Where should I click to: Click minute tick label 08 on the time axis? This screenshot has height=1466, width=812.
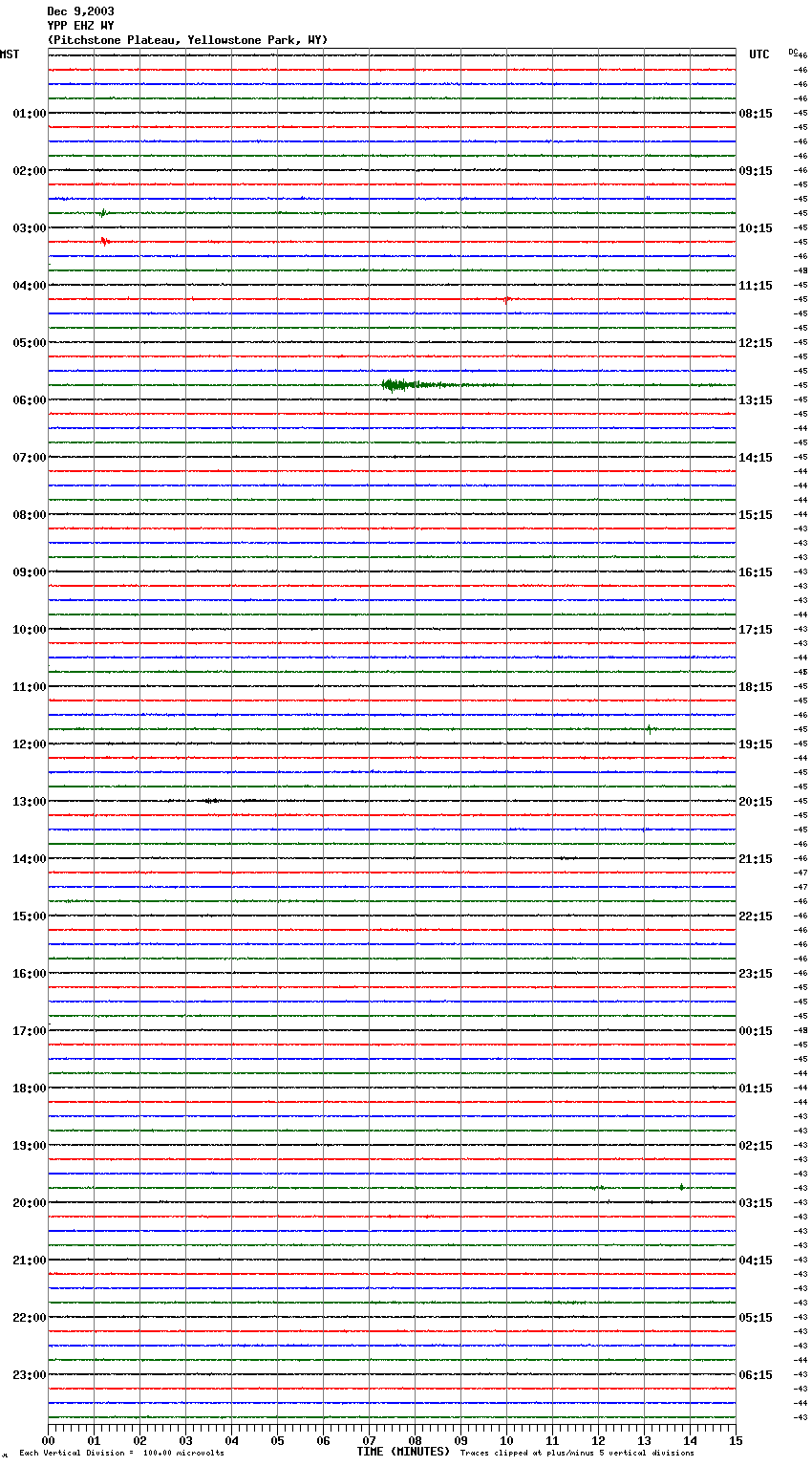(x=415, y=1440)
